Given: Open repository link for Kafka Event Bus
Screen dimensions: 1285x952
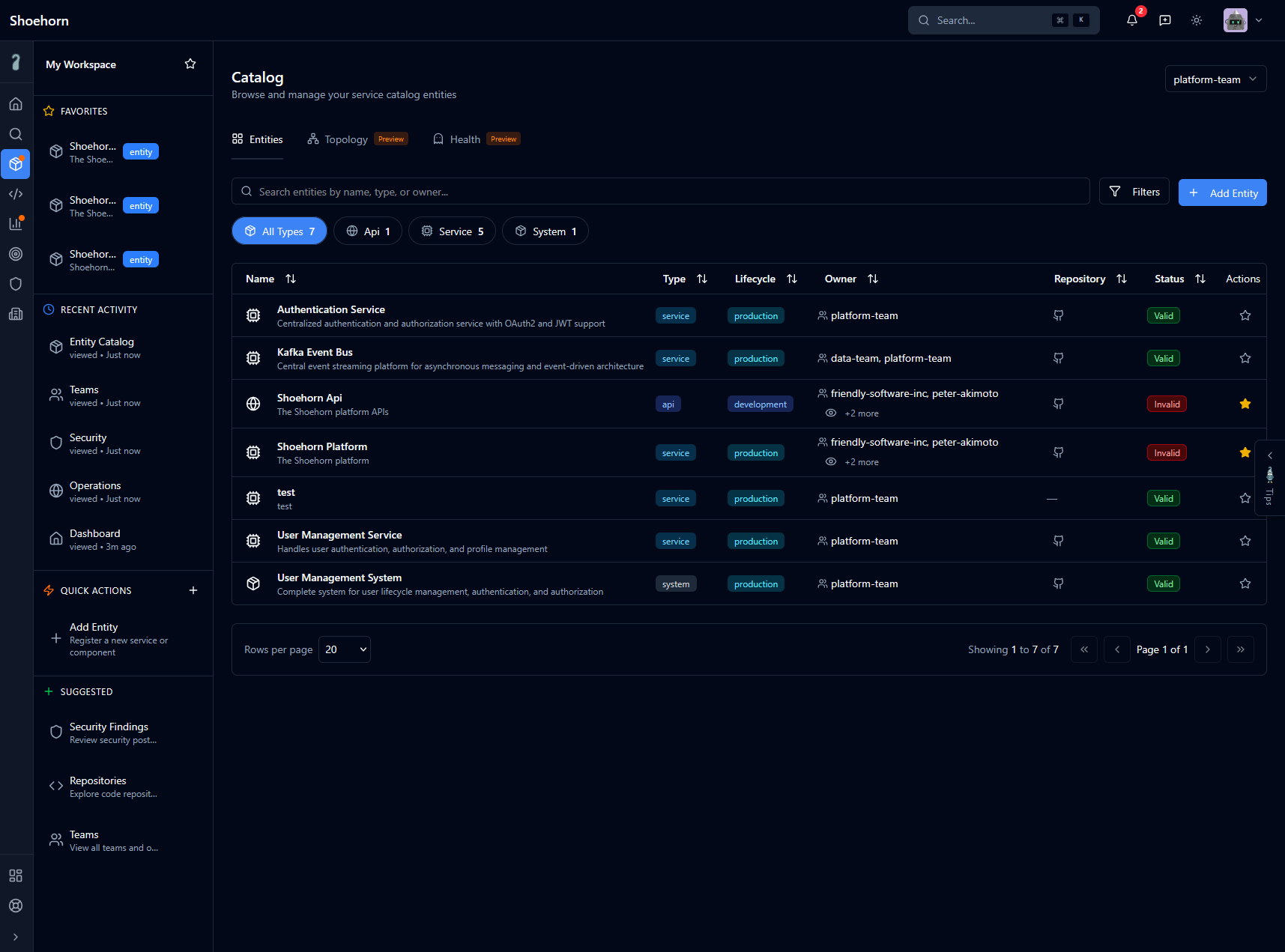Looking at the screenshot, I should coord(1058,358).
